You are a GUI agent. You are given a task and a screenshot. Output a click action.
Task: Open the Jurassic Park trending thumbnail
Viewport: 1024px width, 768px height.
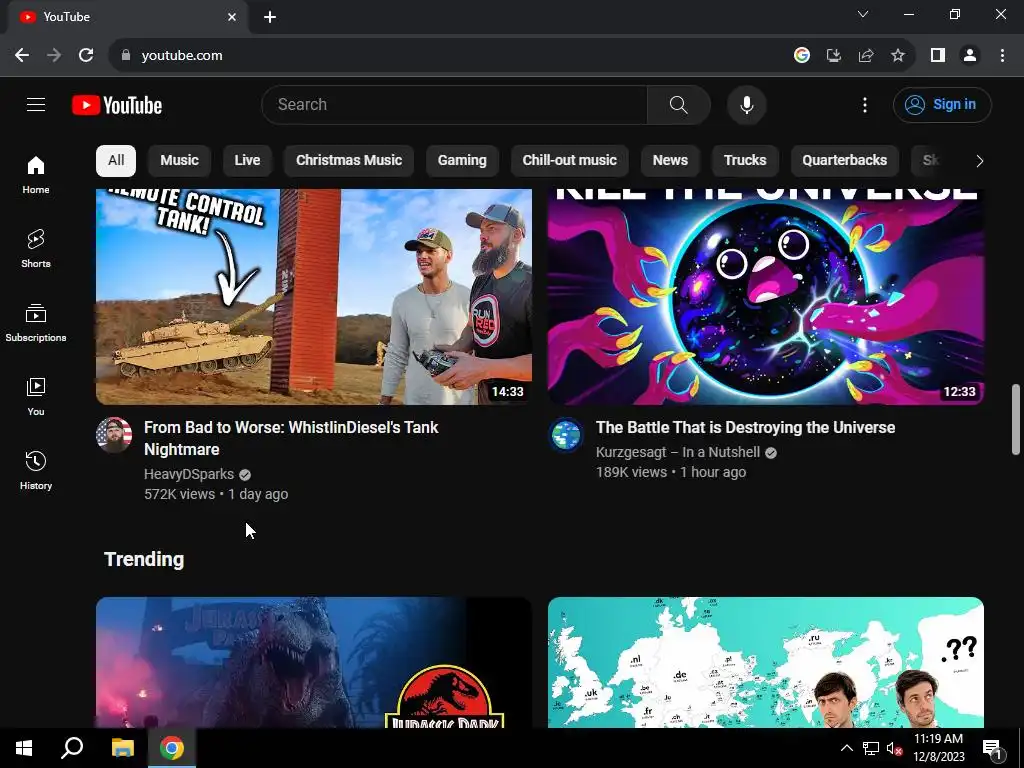coord(313,662)
